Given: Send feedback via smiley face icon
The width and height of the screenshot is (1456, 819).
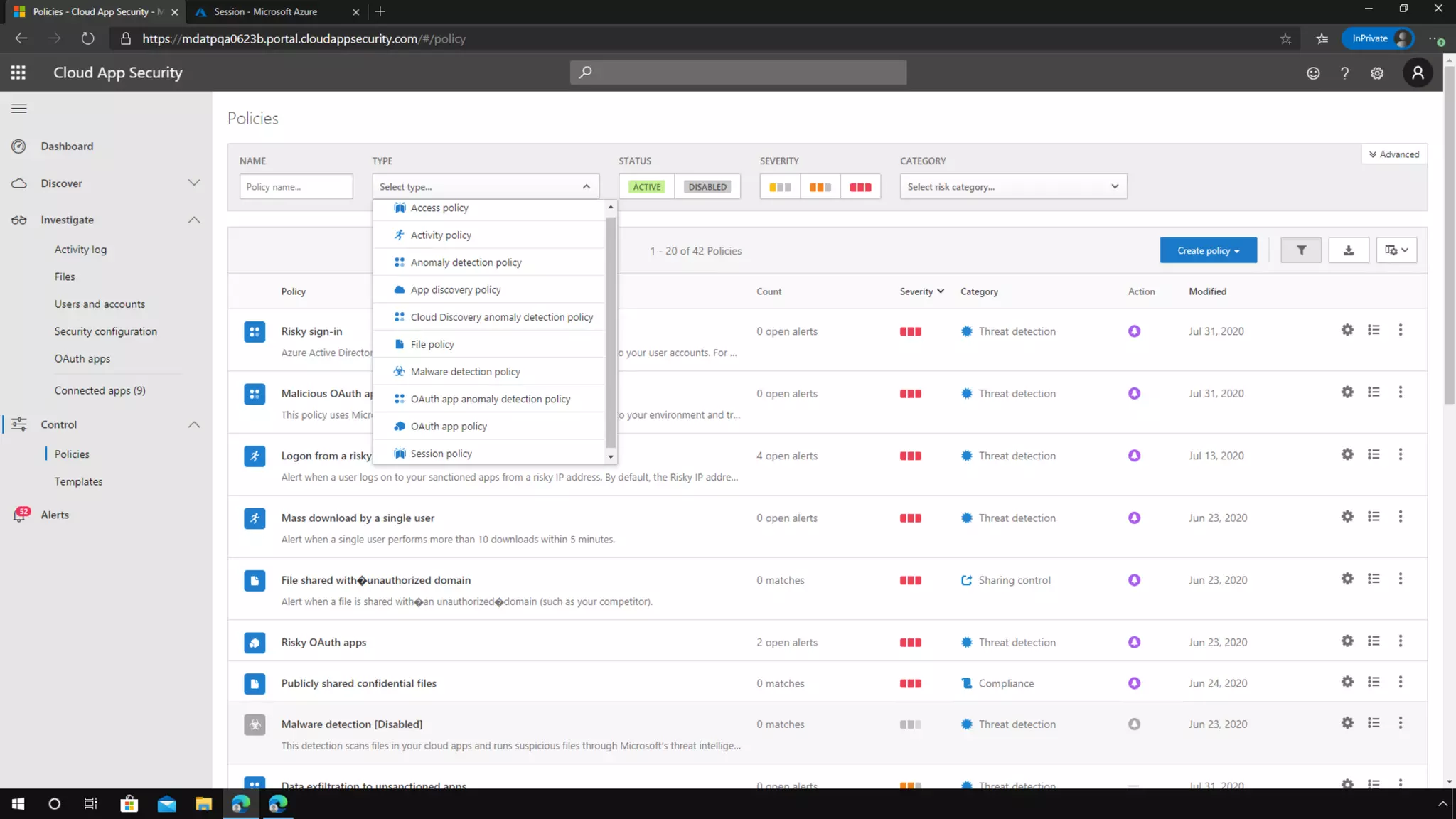Looking at the screenshot, I should [1313, 73].
